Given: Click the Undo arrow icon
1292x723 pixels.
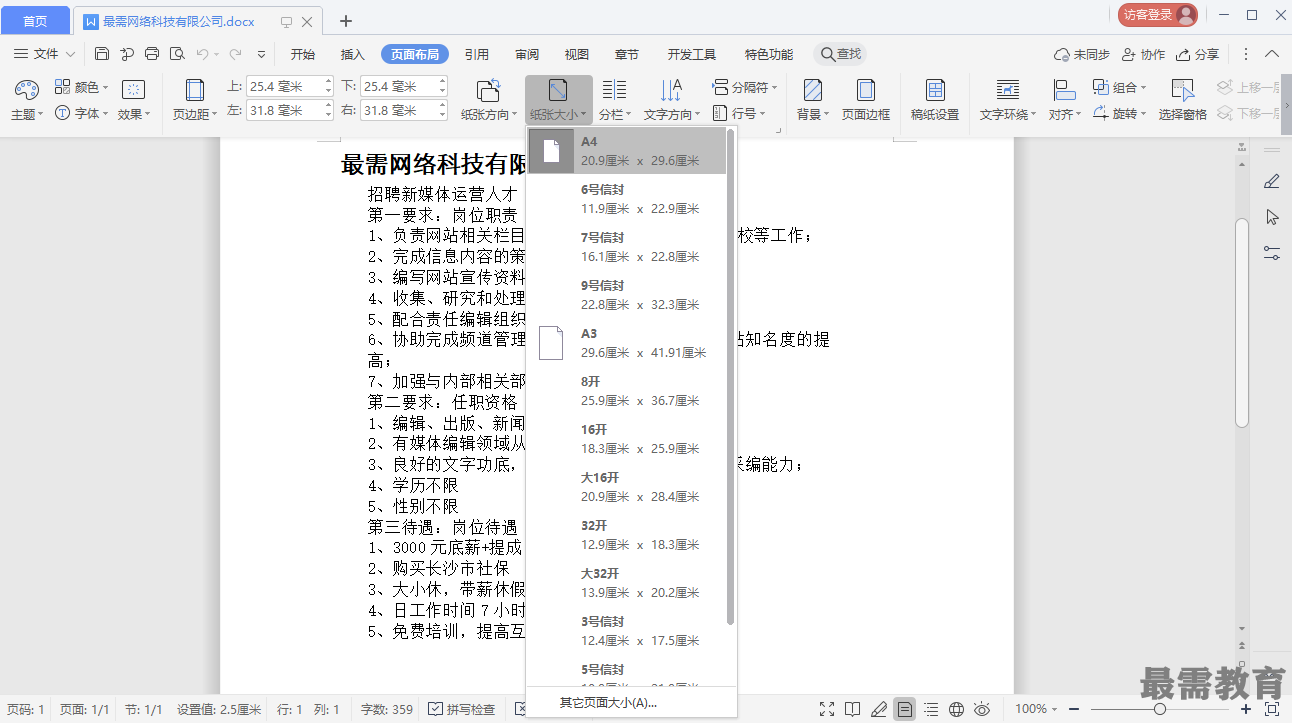Looking at the screenshot, I should click(203, 54).
